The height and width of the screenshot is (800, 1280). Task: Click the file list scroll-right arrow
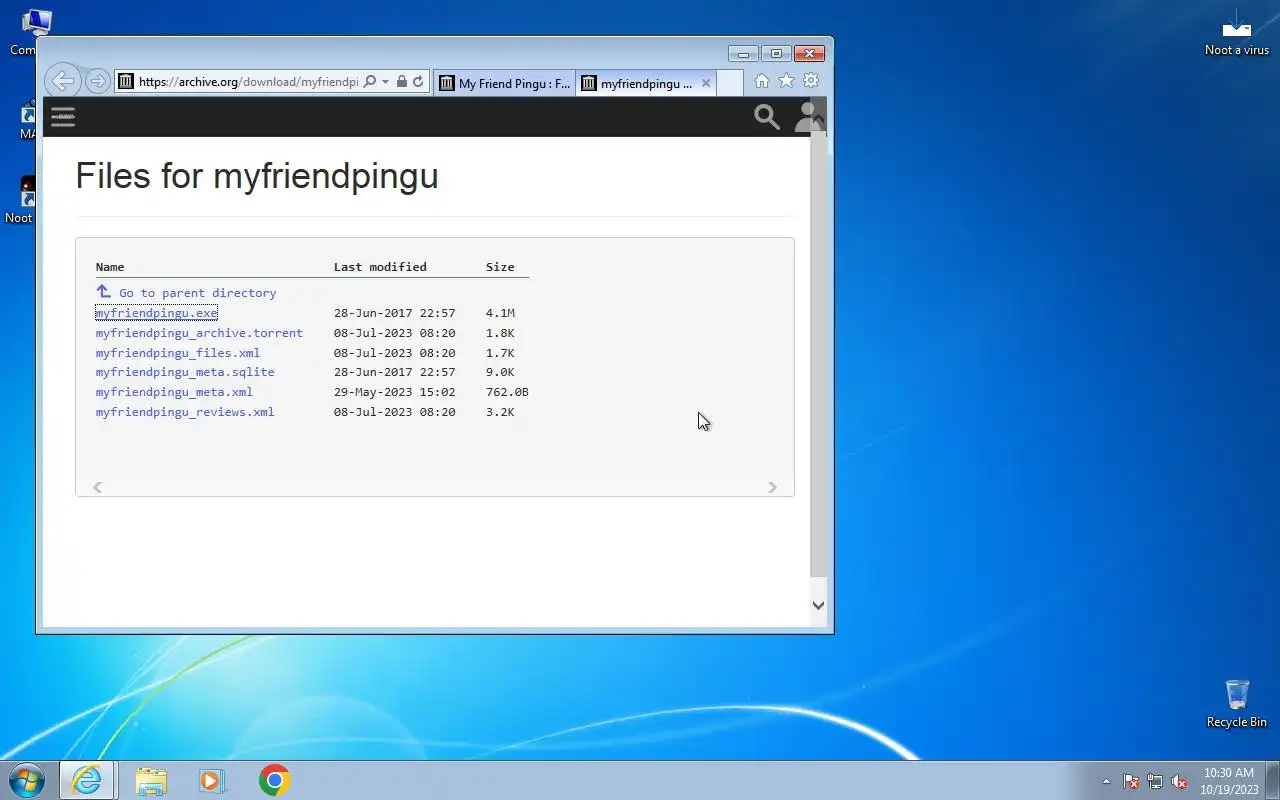click(x=772, y=487)
